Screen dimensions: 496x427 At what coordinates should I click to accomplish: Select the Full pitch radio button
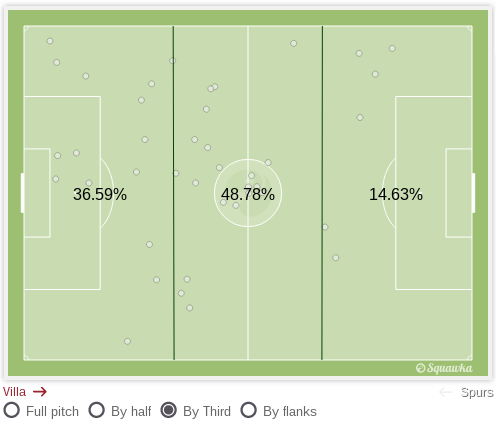pyautogui.click(x=12, y=410)
